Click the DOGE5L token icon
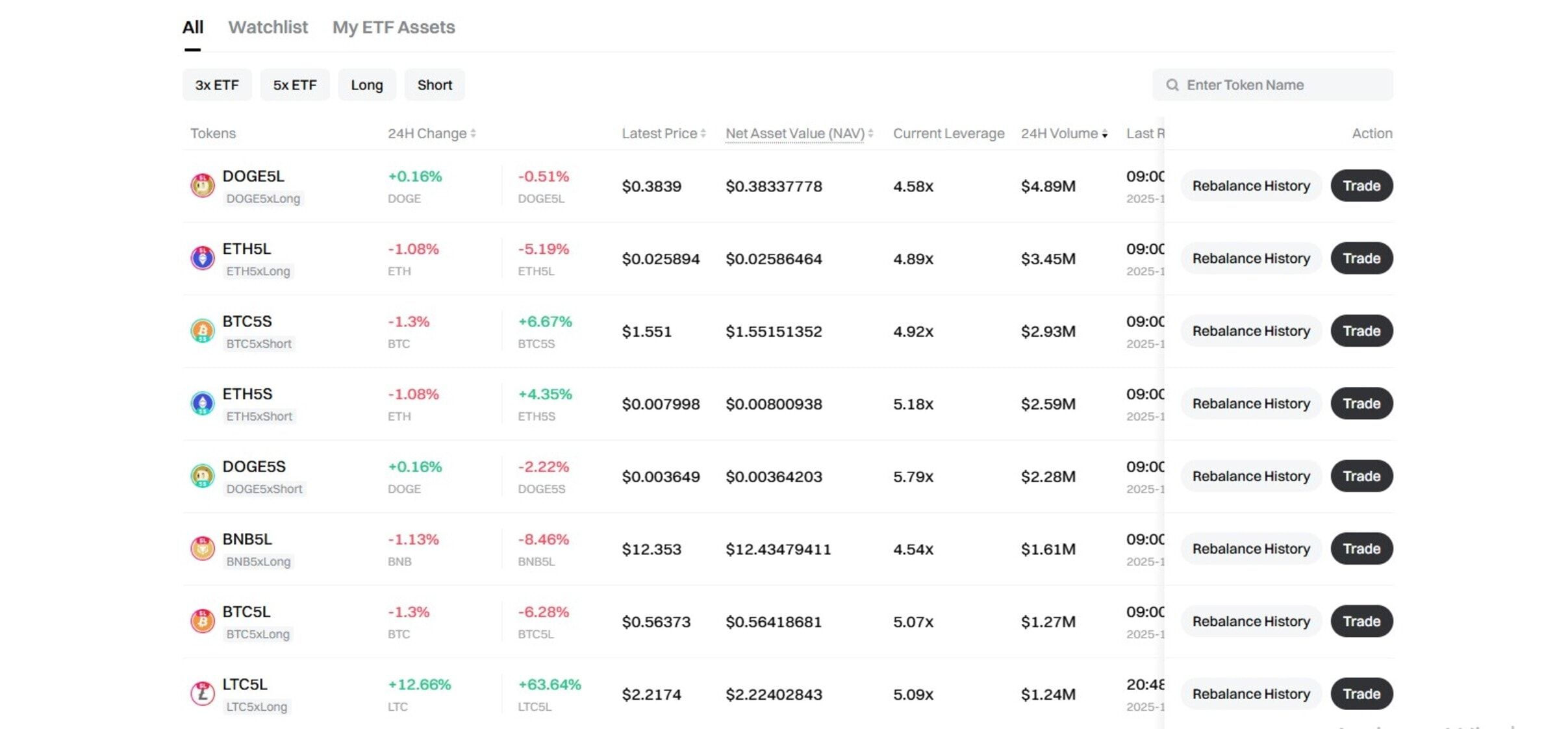The image size is (1568, 729). click(202, 186)
